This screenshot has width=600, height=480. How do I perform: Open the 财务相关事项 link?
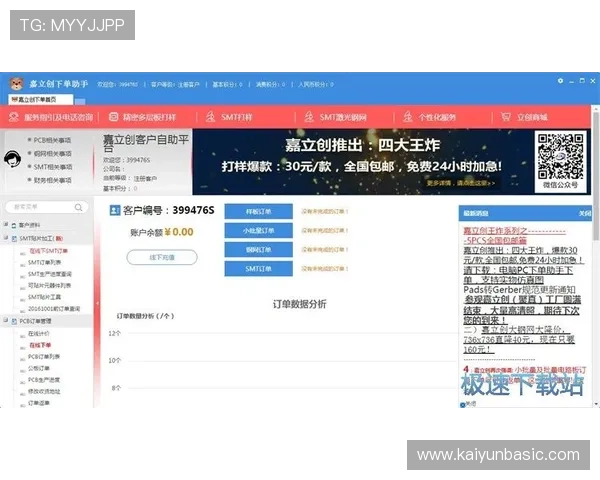pos(52,180)
